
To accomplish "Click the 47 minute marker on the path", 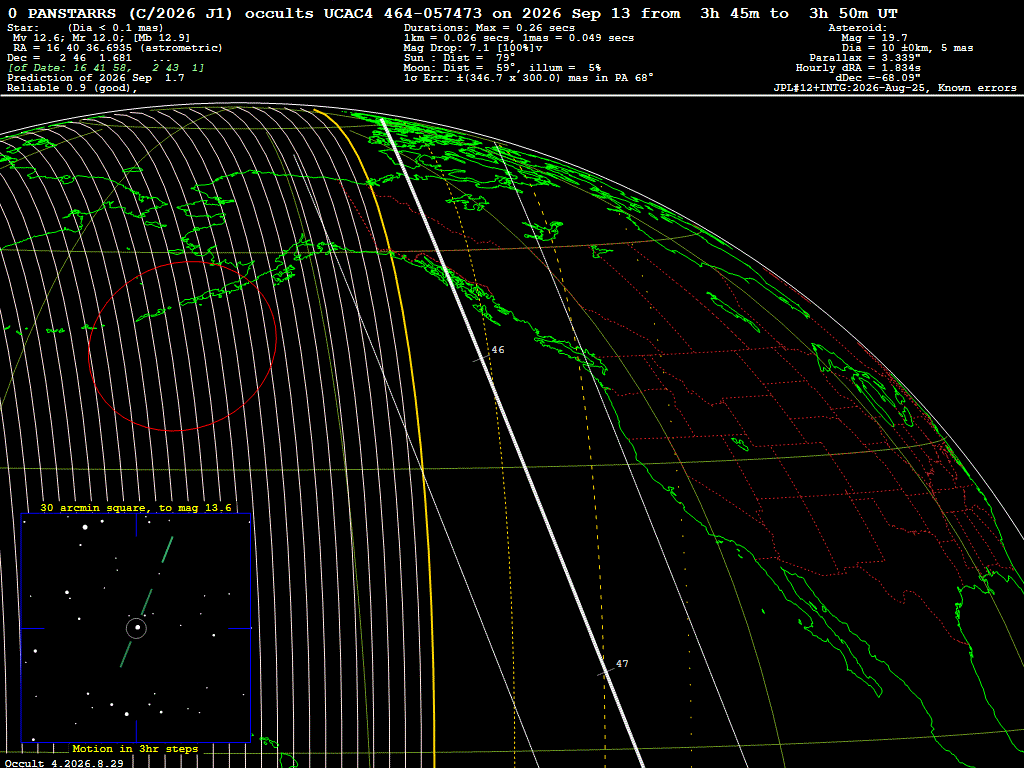I will [x=622, y=664].
